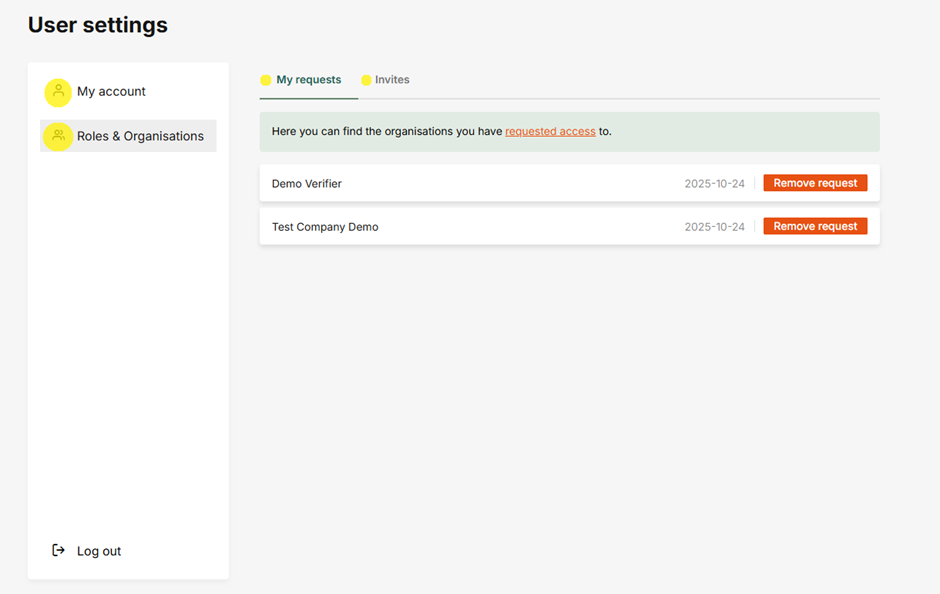This screenshot has height=594, width=940.
Task: Click the date on Test Company Demo row
Action: [x=714, y=227]
